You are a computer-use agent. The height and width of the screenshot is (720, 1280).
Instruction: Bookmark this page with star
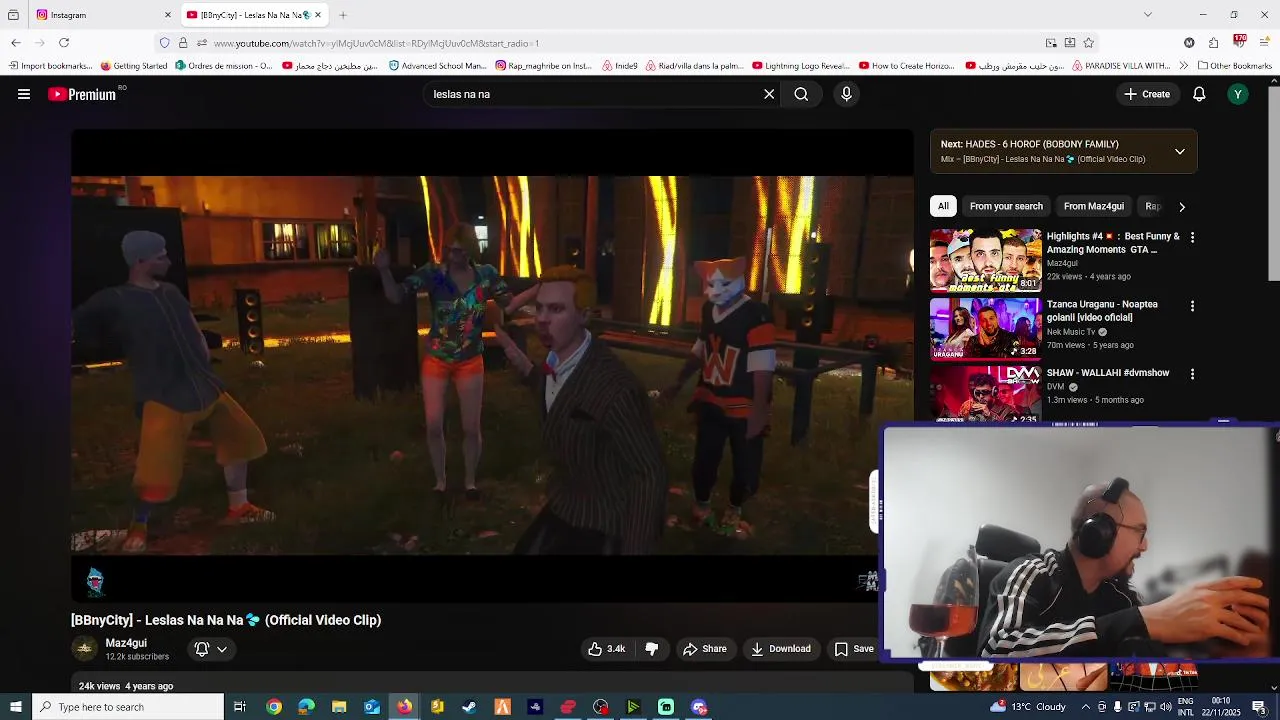[1089, 43]
